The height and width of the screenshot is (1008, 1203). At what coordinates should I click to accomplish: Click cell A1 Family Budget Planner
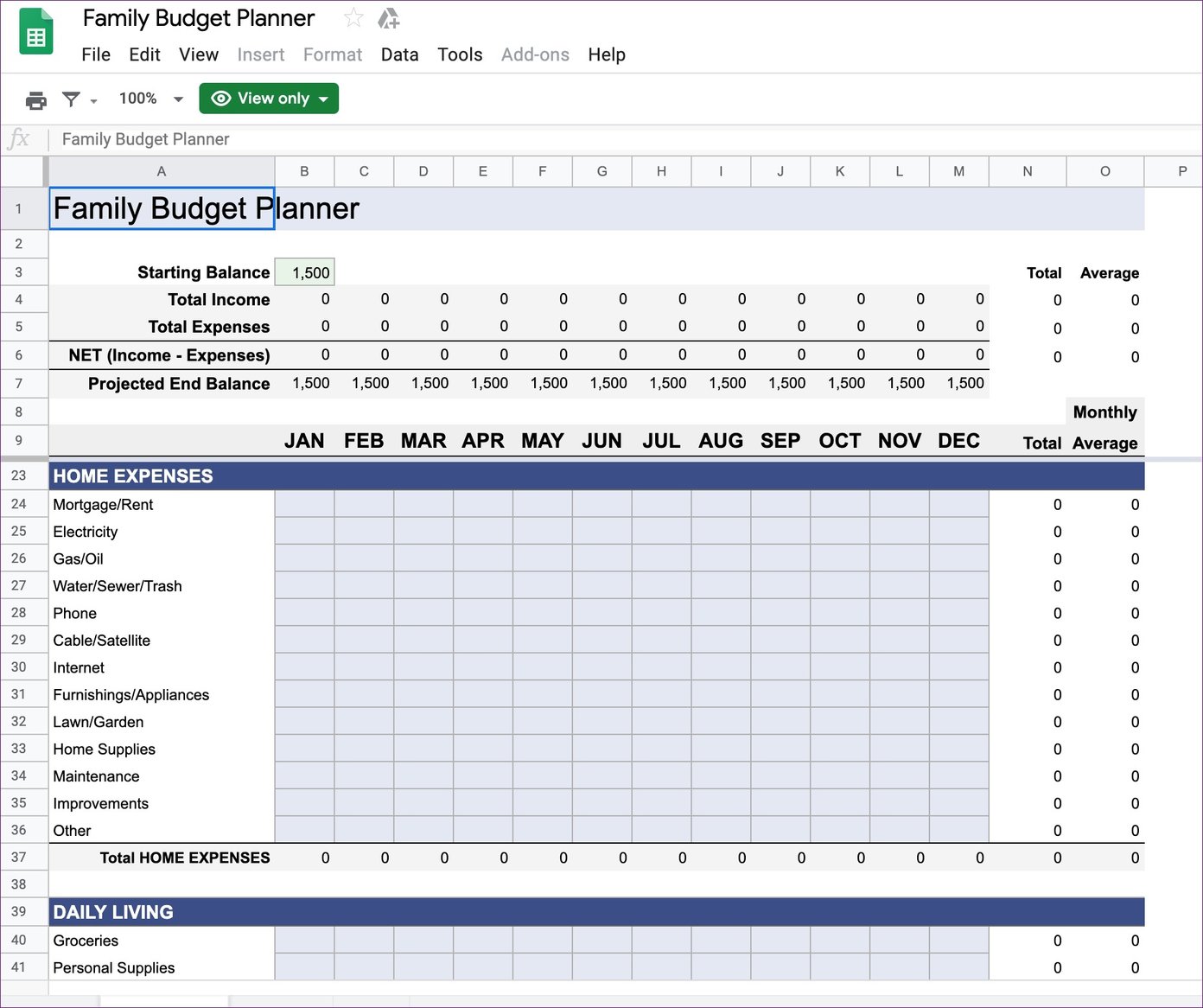pyautogui.click(x=162, y=208)
